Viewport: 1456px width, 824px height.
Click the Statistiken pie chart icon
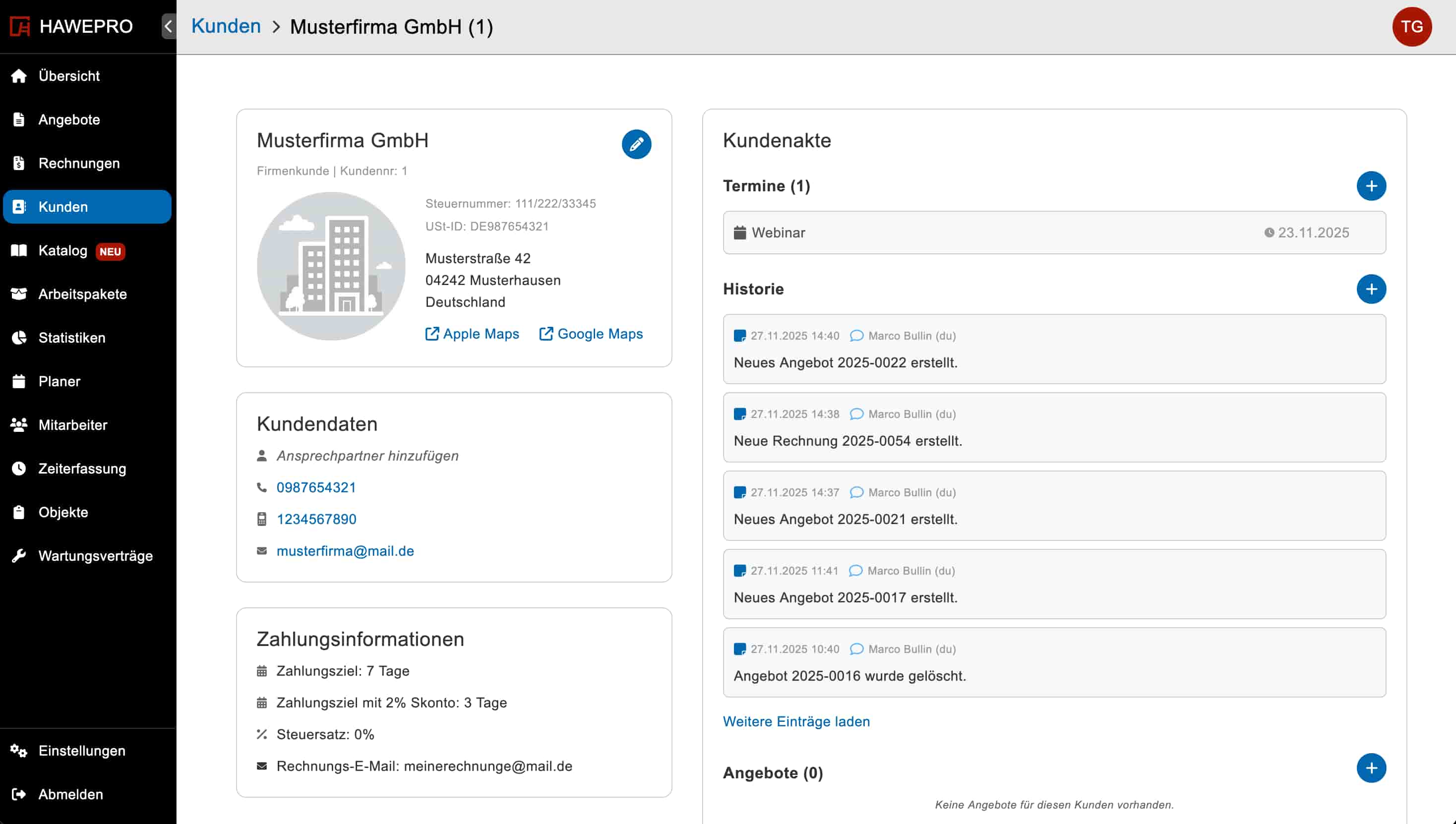[19, 338]
